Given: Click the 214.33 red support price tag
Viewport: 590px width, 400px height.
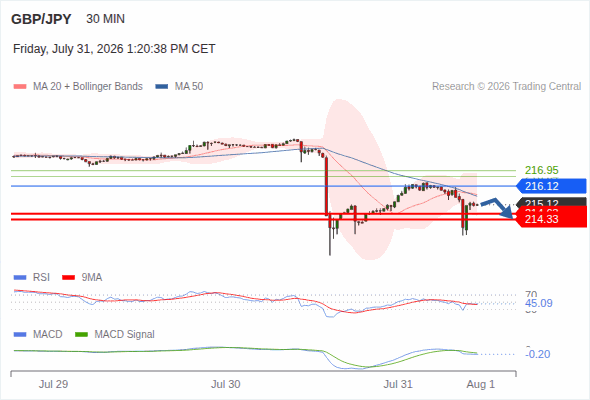Looking at the screenshot, I should click(551, 219).
